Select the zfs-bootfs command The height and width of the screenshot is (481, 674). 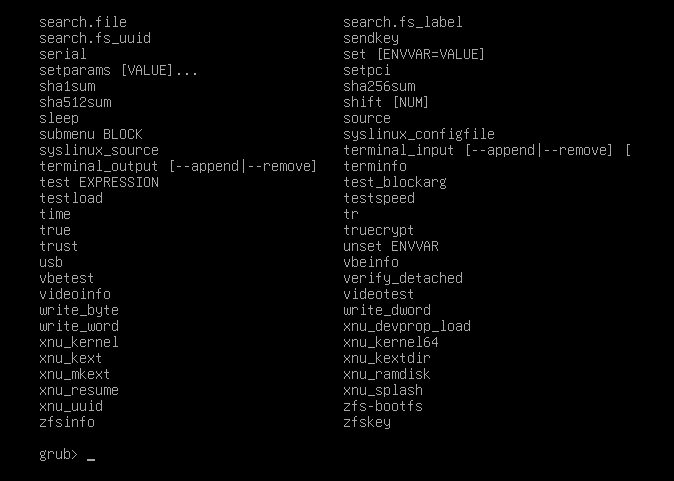[x=383, y=407]
